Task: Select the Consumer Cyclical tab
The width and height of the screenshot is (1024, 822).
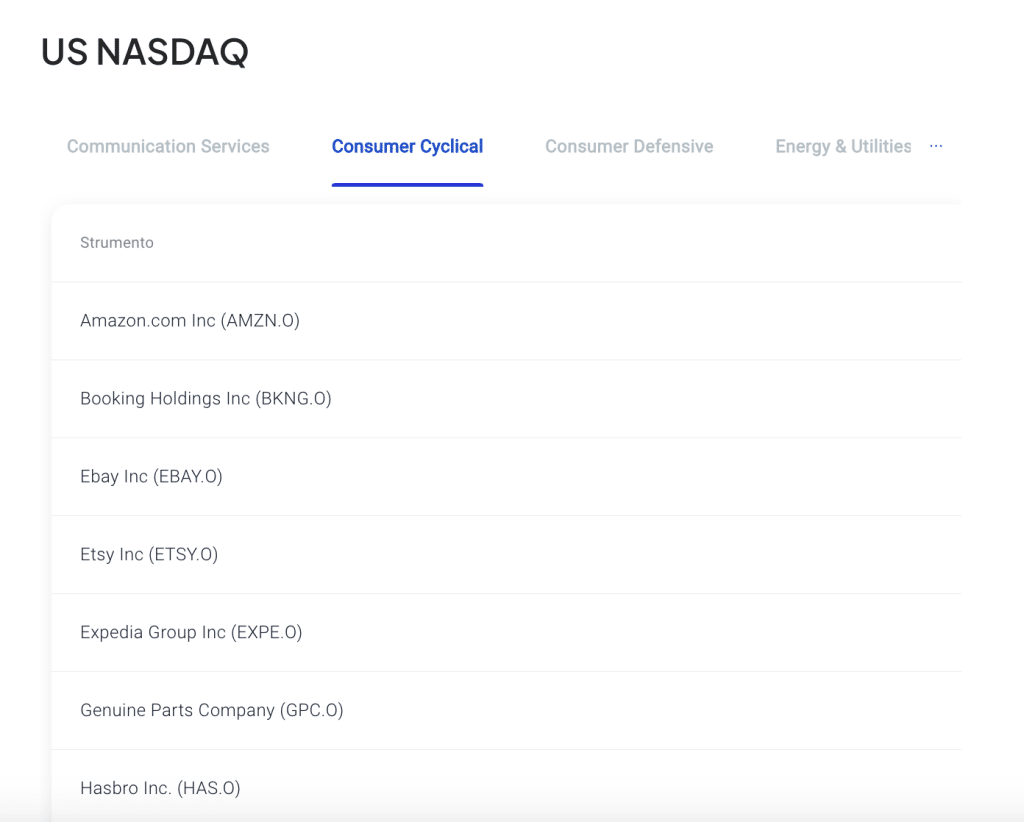Action: click(407, 146)
